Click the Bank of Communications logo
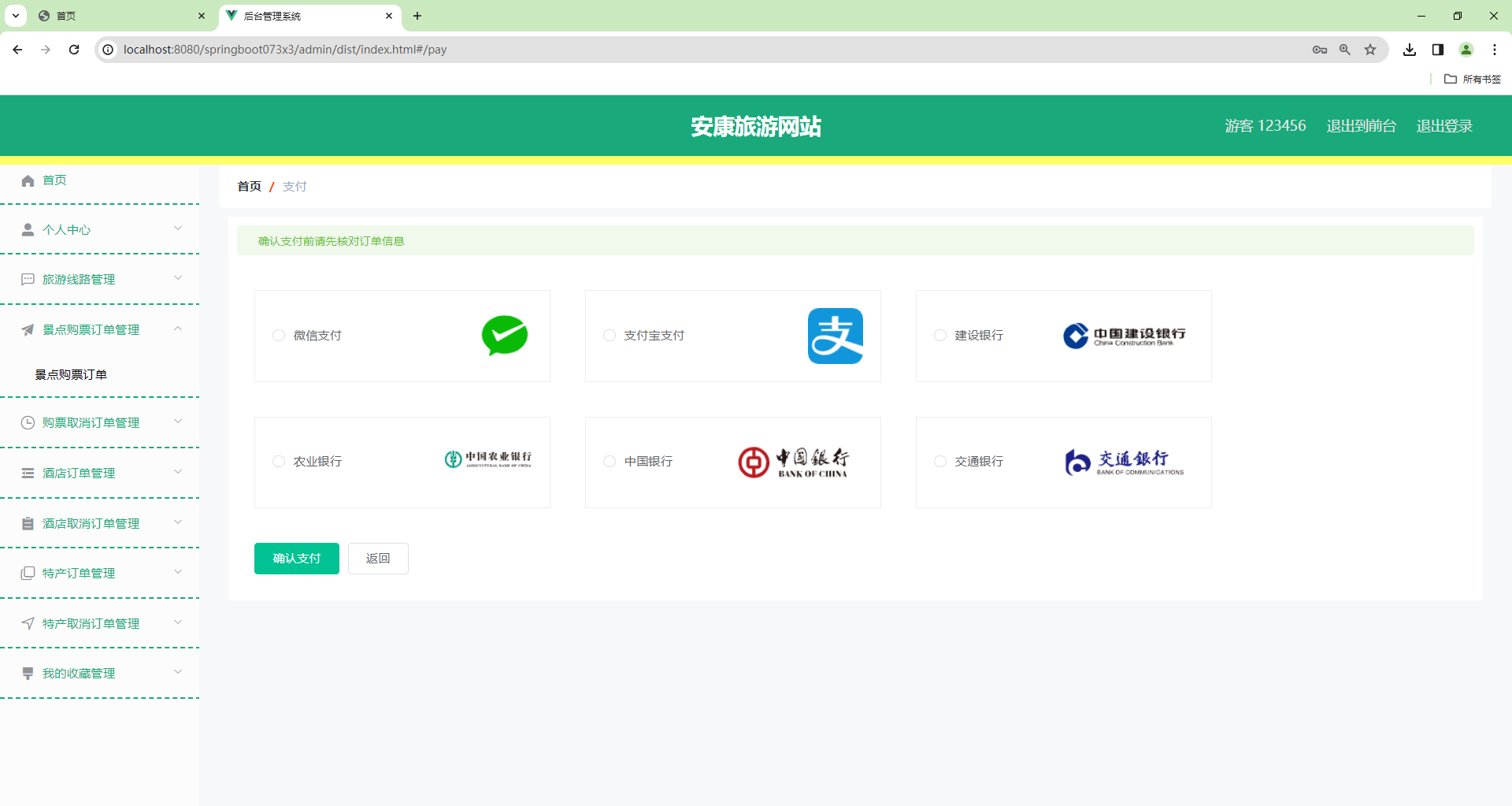 click(1124, 462)
